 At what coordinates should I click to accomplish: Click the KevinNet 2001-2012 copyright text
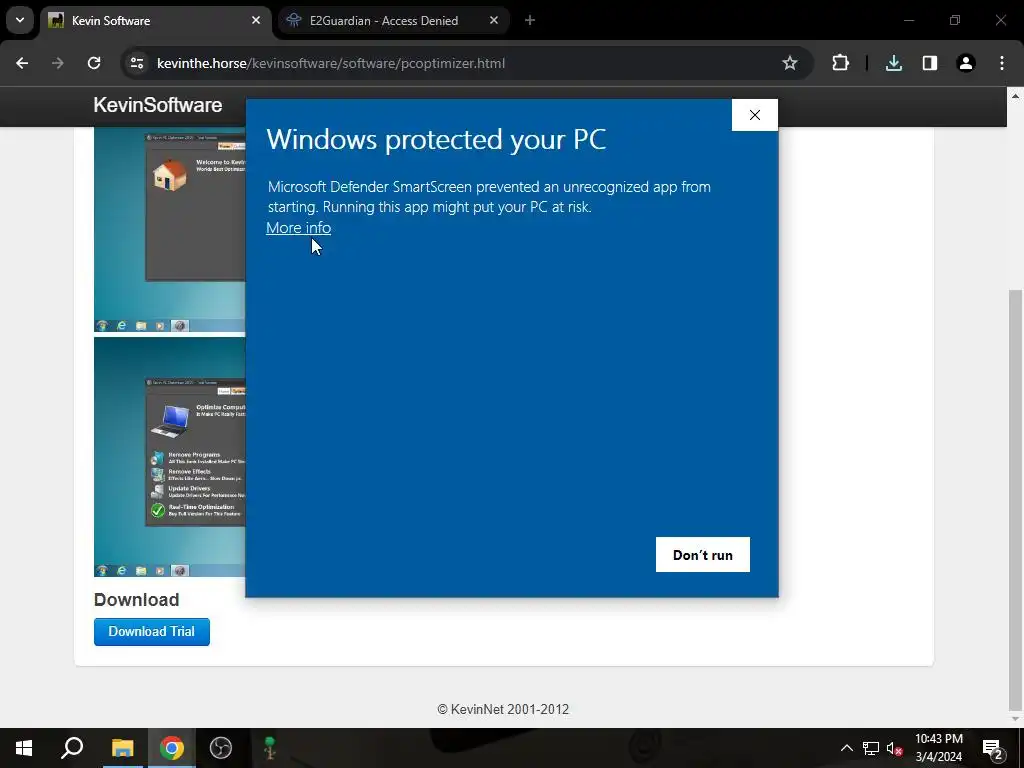click(503, 709)
